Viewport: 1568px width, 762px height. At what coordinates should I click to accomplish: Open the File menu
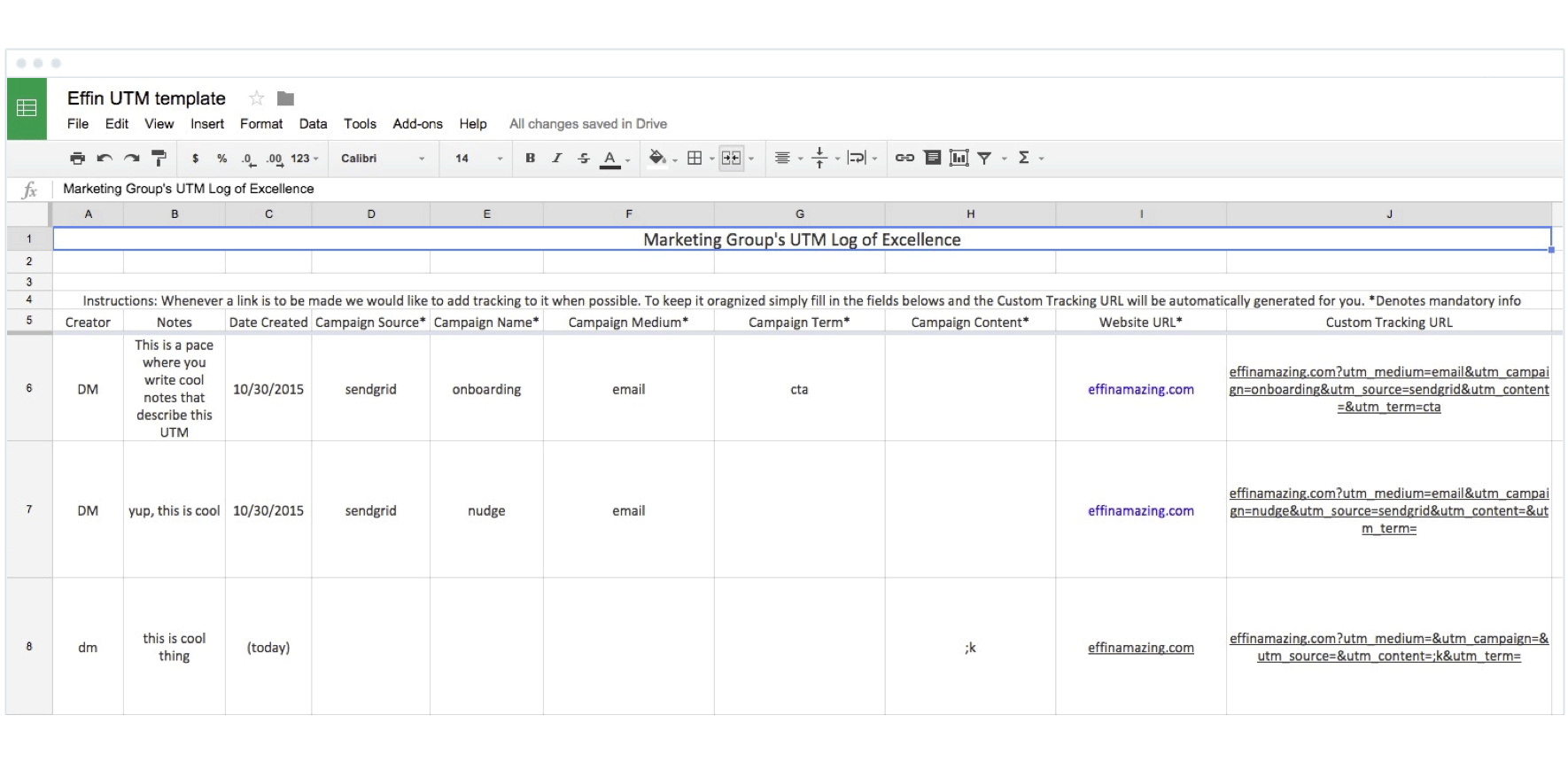click(x=78, y=124)
